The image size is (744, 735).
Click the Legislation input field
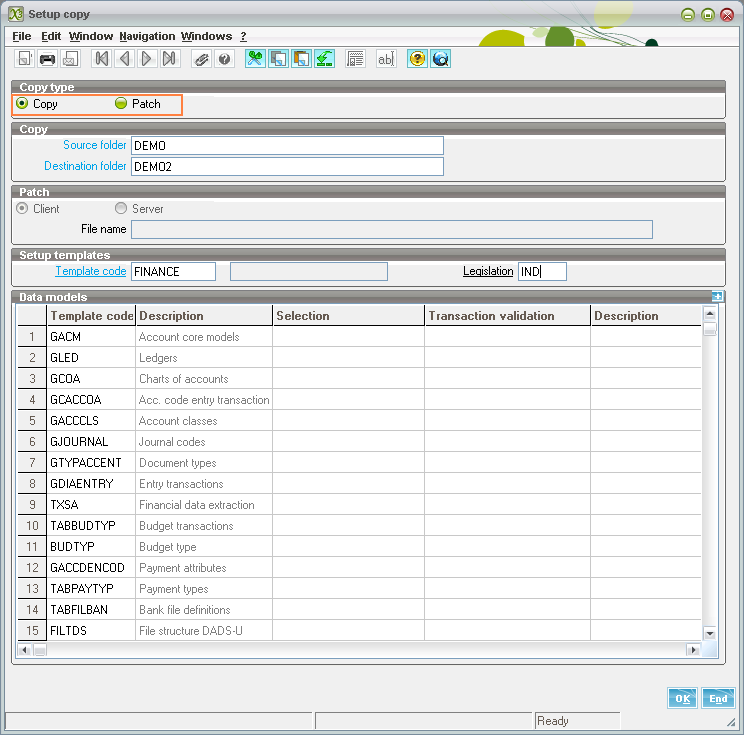click(x=542, y=271)
